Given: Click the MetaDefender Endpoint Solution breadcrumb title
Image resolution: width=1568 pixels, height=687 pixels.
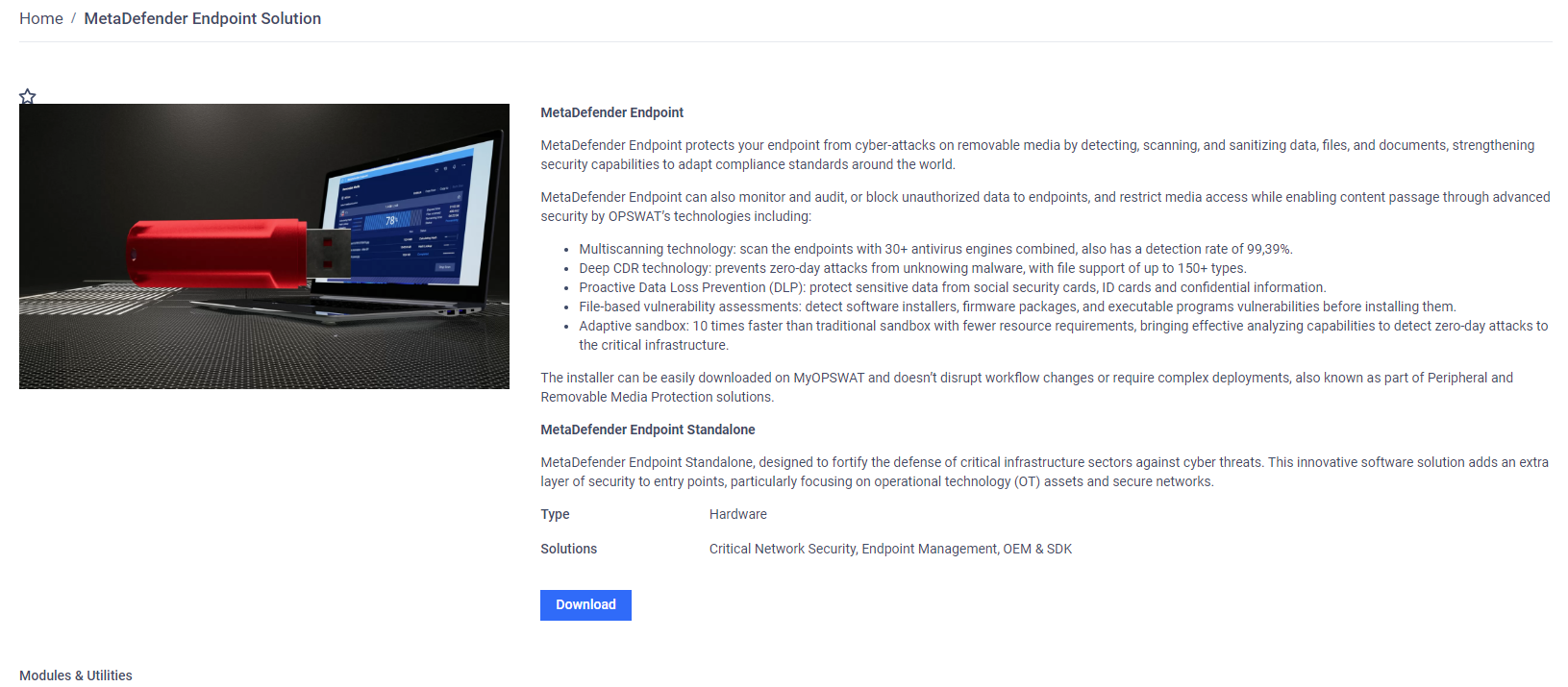Looking at the screenshot, I should [x=203, y=18].
